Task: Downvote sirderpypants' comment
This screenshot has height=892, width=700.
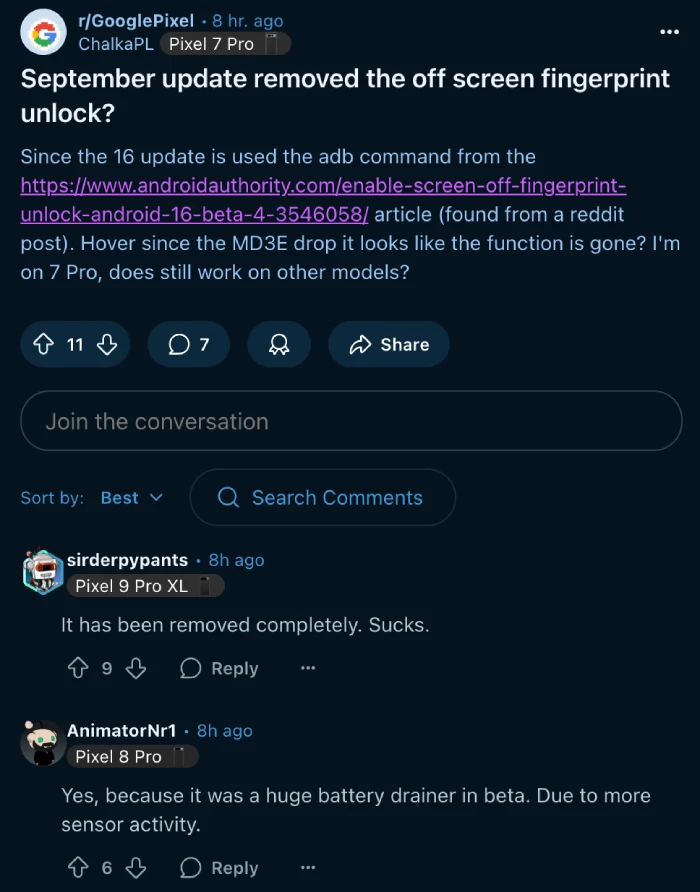Action: click(136, 669)
